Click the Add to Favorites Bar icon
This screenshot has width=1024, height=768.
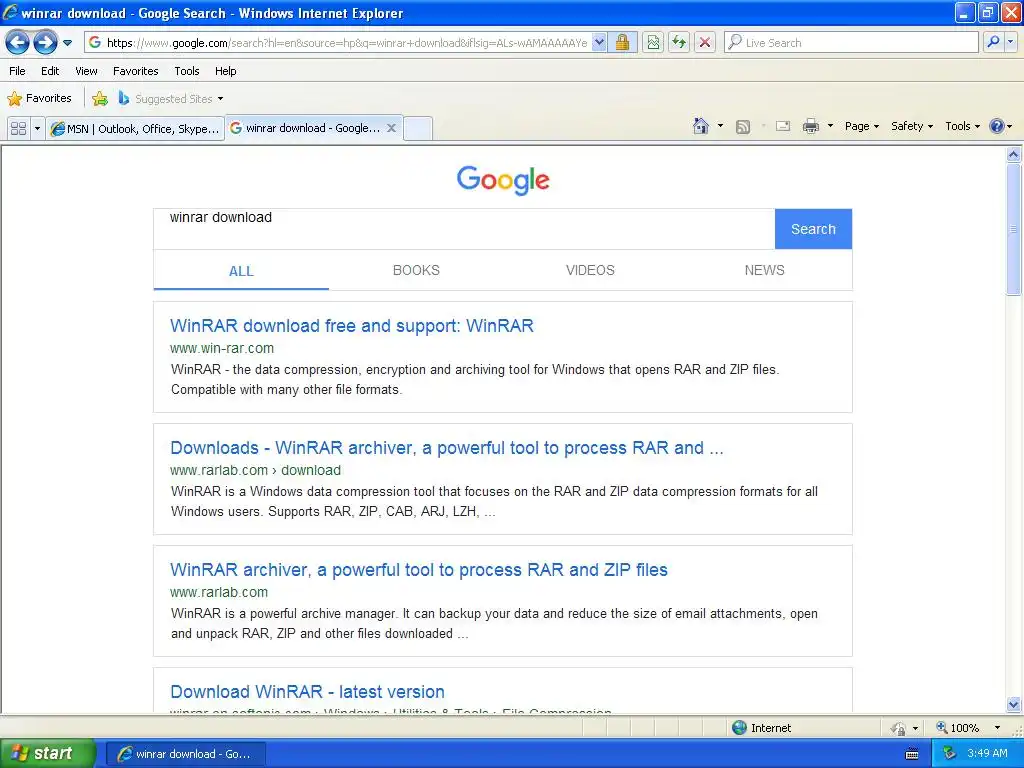pyautogui.click(x=100, y=99)
